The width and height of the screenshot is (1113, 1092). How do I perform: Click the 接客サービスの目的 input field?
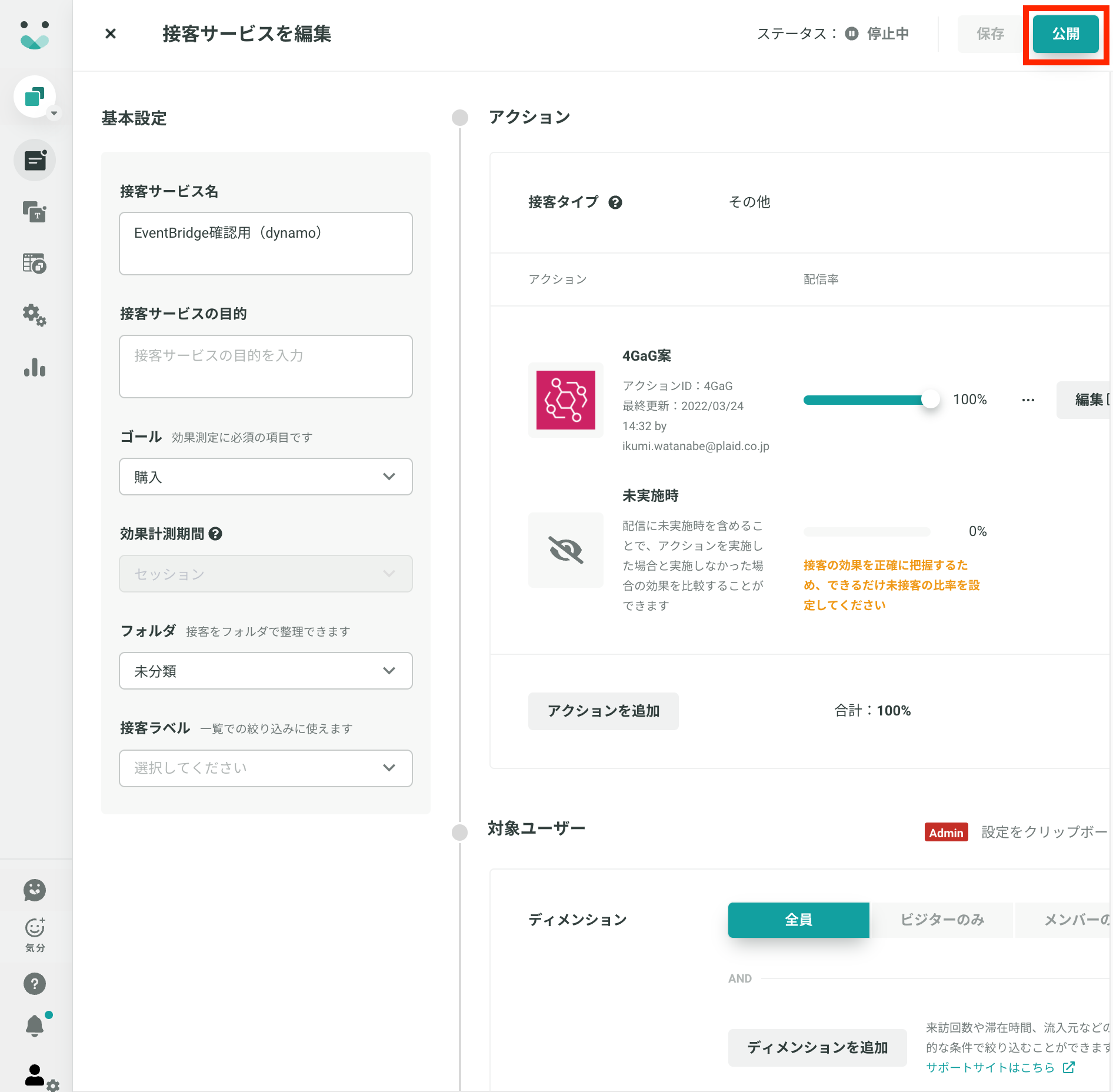click(x=266, y=367)
